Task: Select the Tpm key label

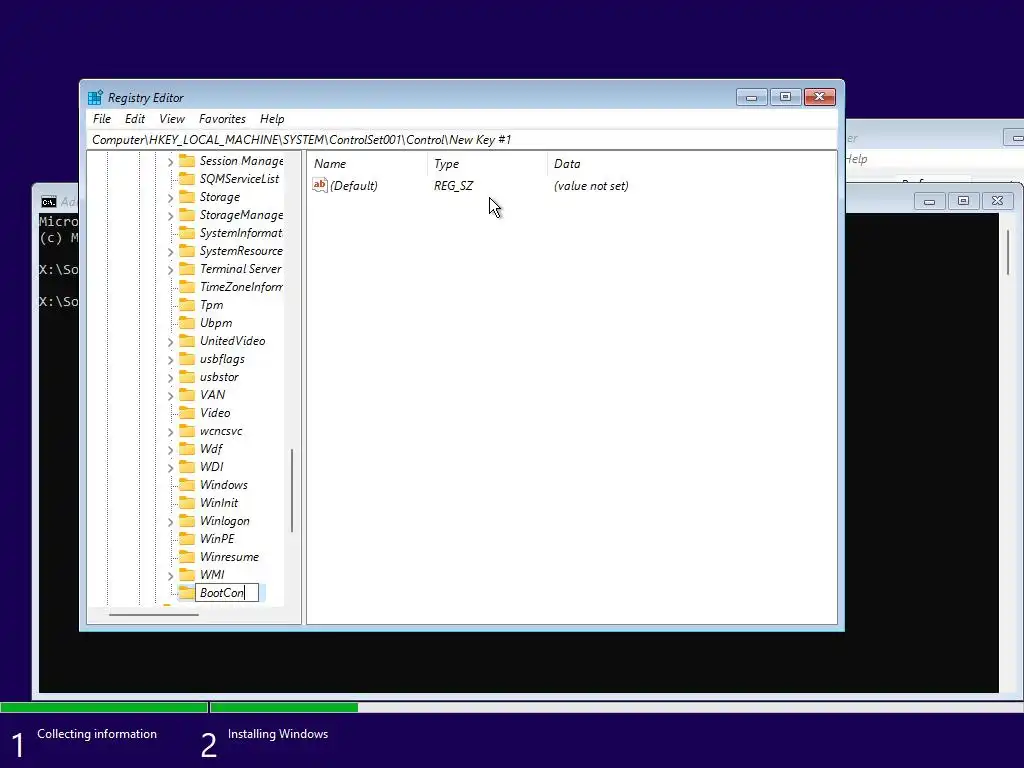Action: [x=212, y=305]
